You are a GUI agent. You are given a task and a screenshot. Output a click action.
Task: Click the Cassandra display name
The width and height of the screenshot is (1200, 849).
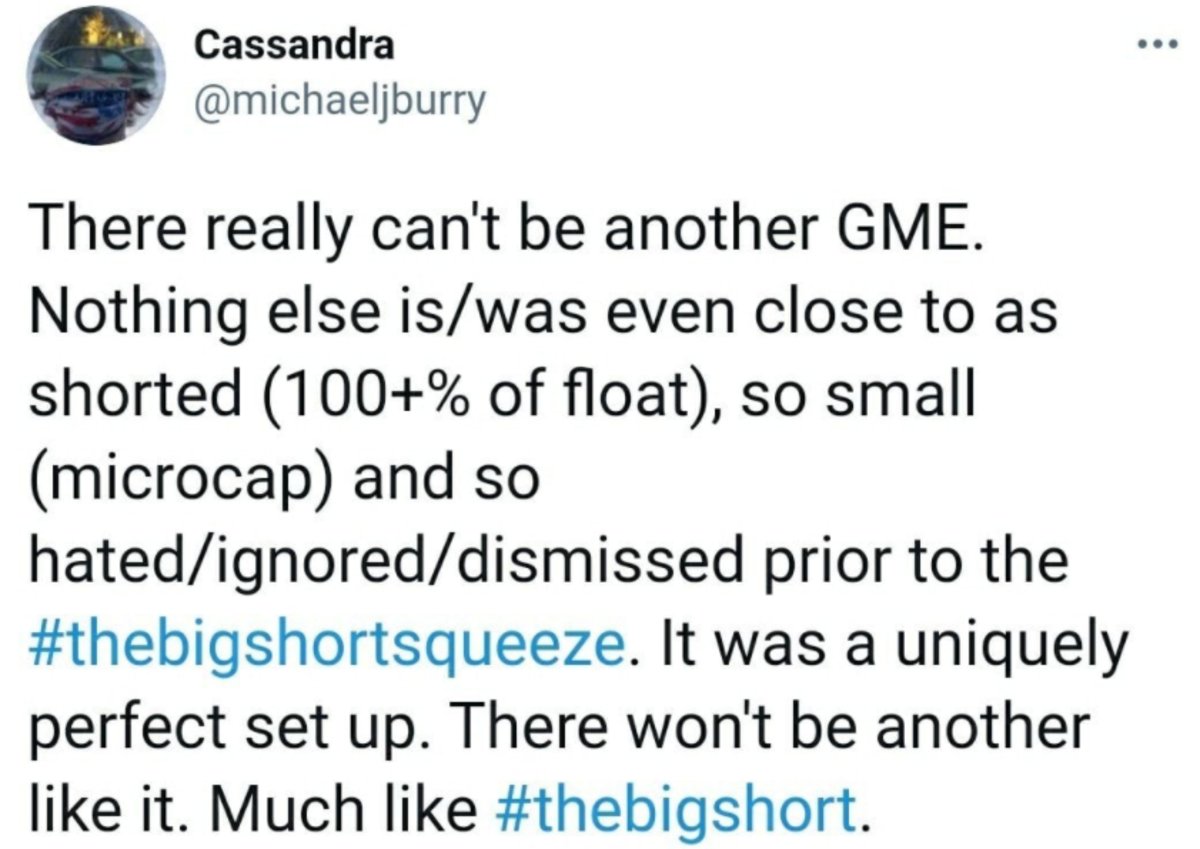tap(294, 44)
